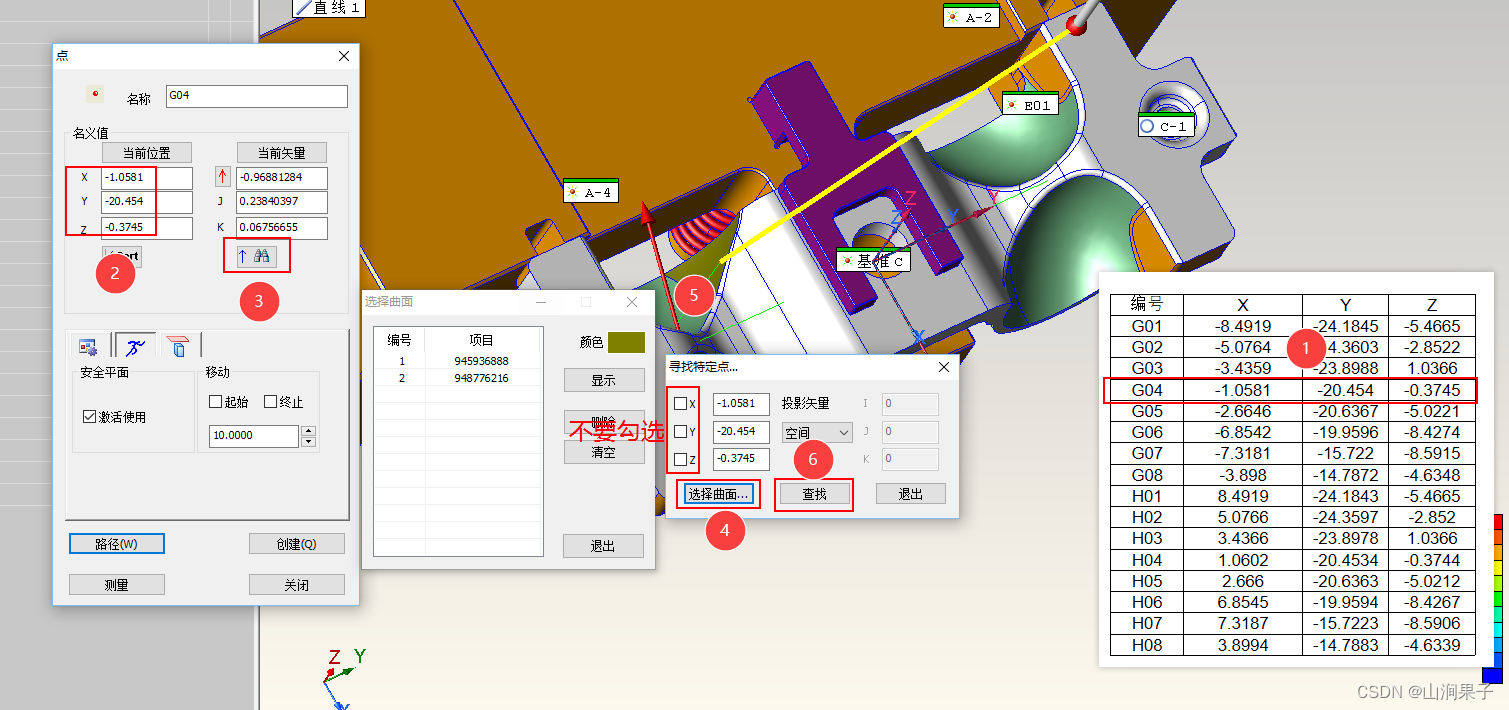Screen dimensions: 1509x710
Task: Click 显示 in the 选择曲面 window
Action: [x=603, y=381]
